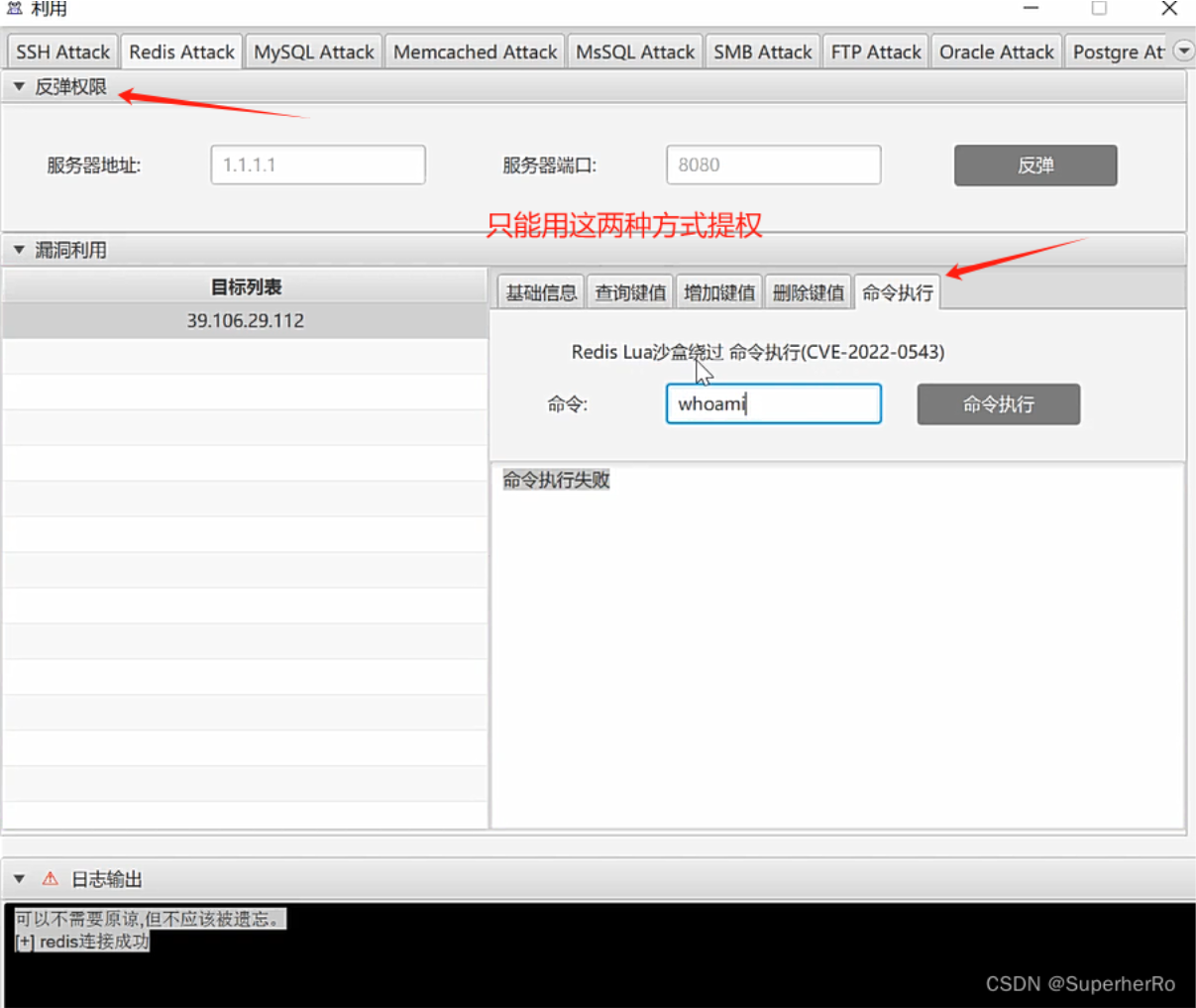Screen dimensions: 1196x1008
Task: Click the 目标列表 column header
Action: pyautogui.click(x=245, y=287)
